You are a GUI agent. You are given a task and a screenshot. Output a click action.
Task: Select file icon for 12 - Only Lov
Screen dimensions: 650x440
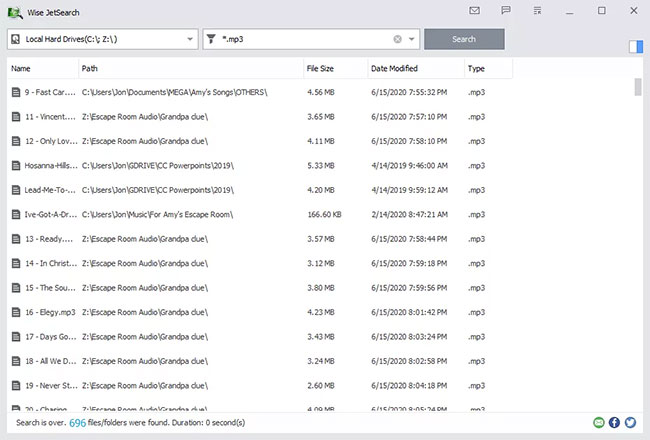click(16, 141)
